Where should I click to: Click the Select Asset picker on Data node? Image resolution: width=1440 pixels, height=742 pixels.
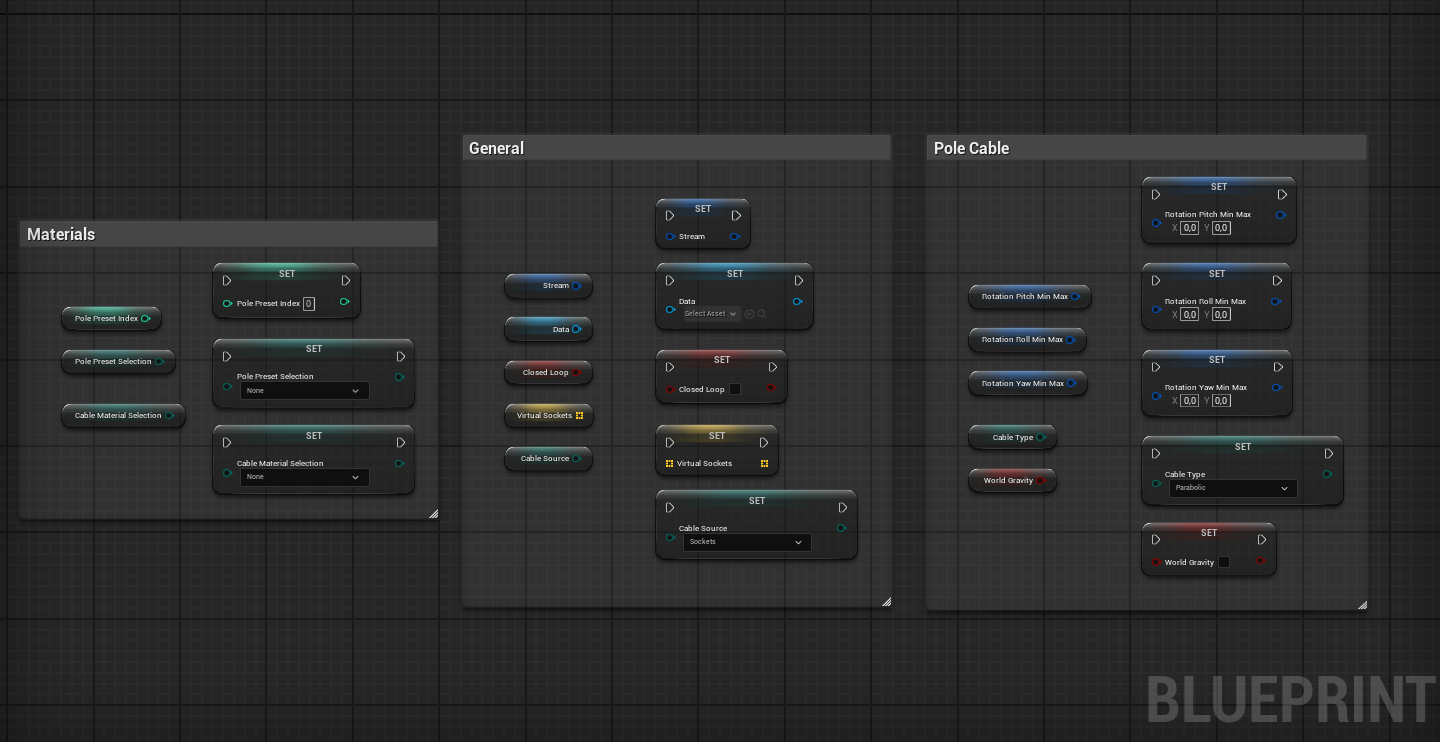tap(710, 314)
